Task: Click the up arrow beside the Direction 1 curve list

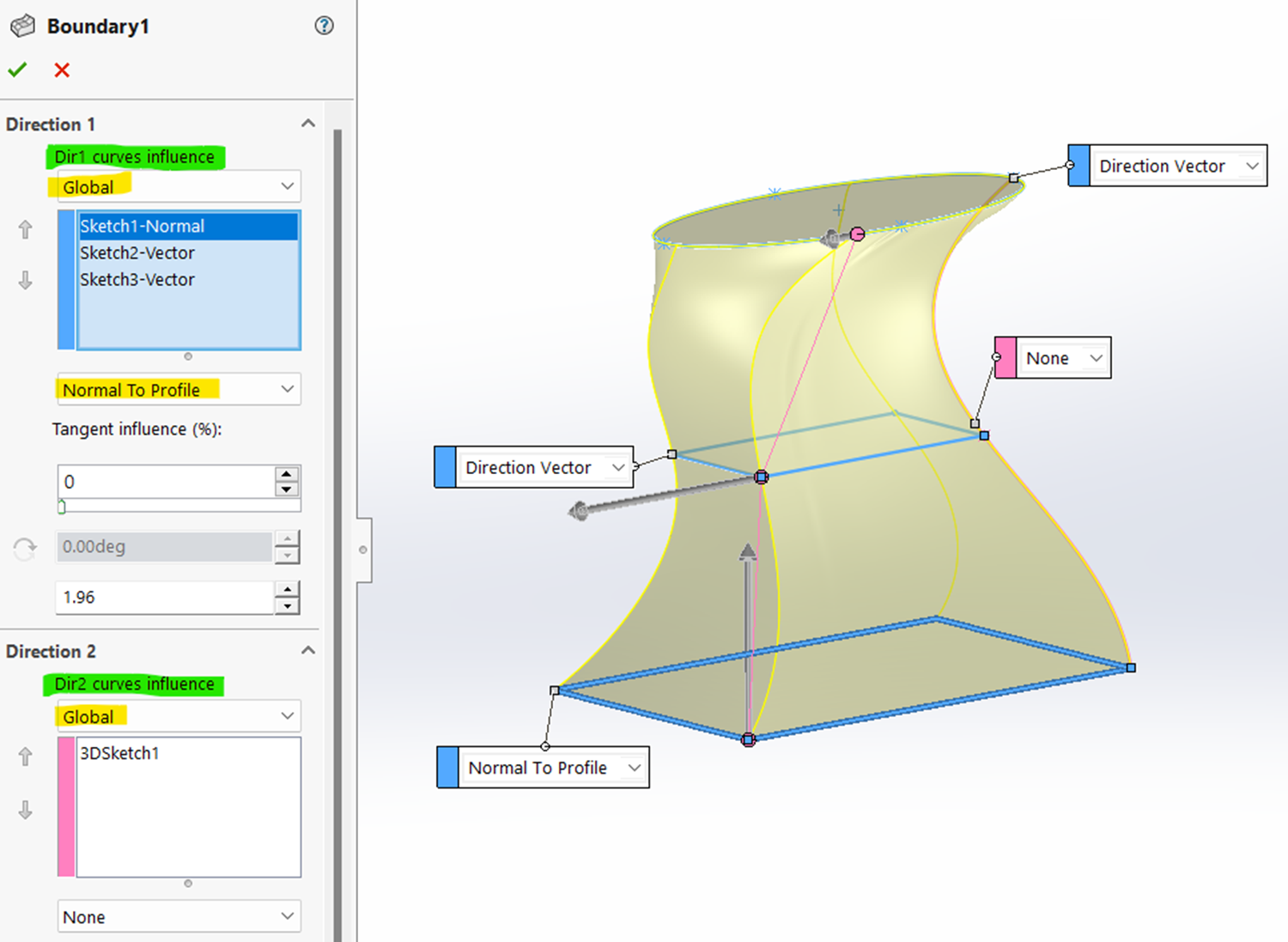Action: point(25,228)
